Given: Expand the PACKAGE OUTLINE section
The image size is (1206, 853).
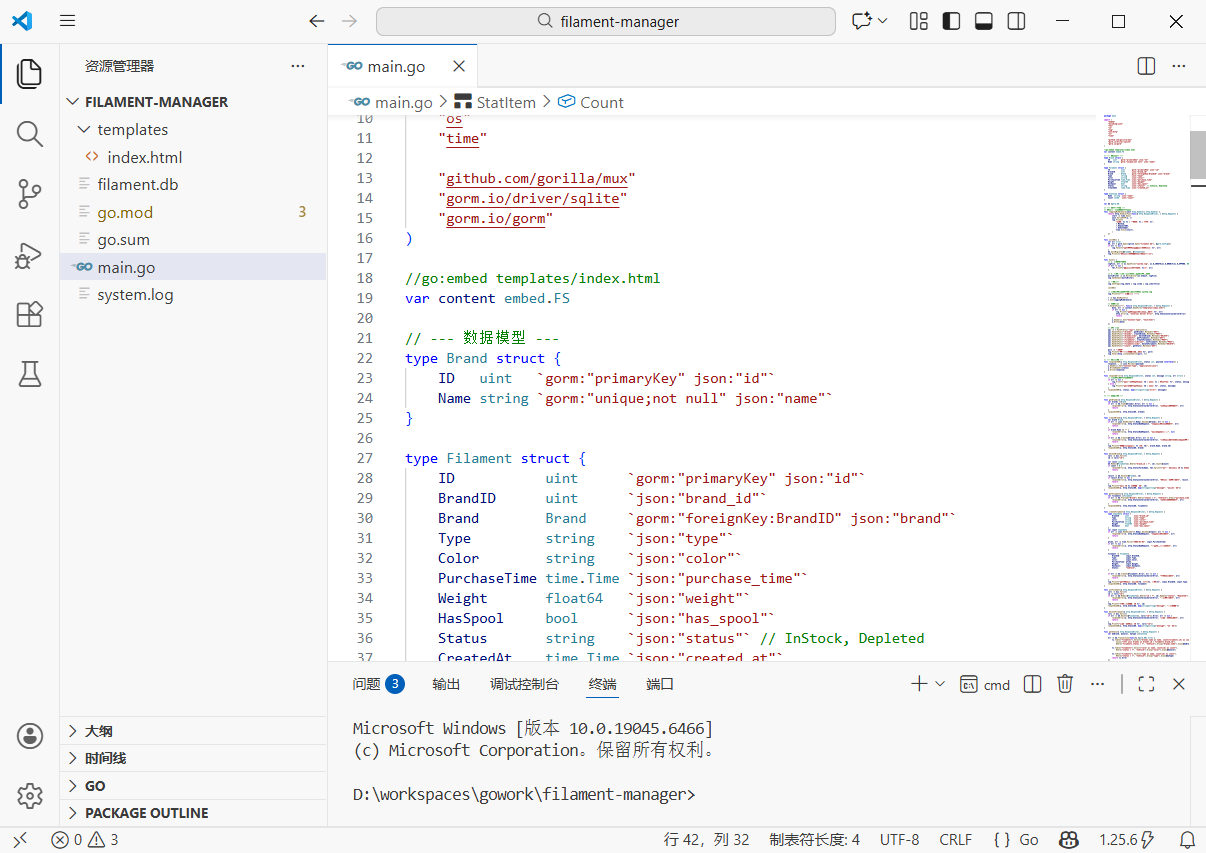Looking at the screenshot, I should 146,813.
